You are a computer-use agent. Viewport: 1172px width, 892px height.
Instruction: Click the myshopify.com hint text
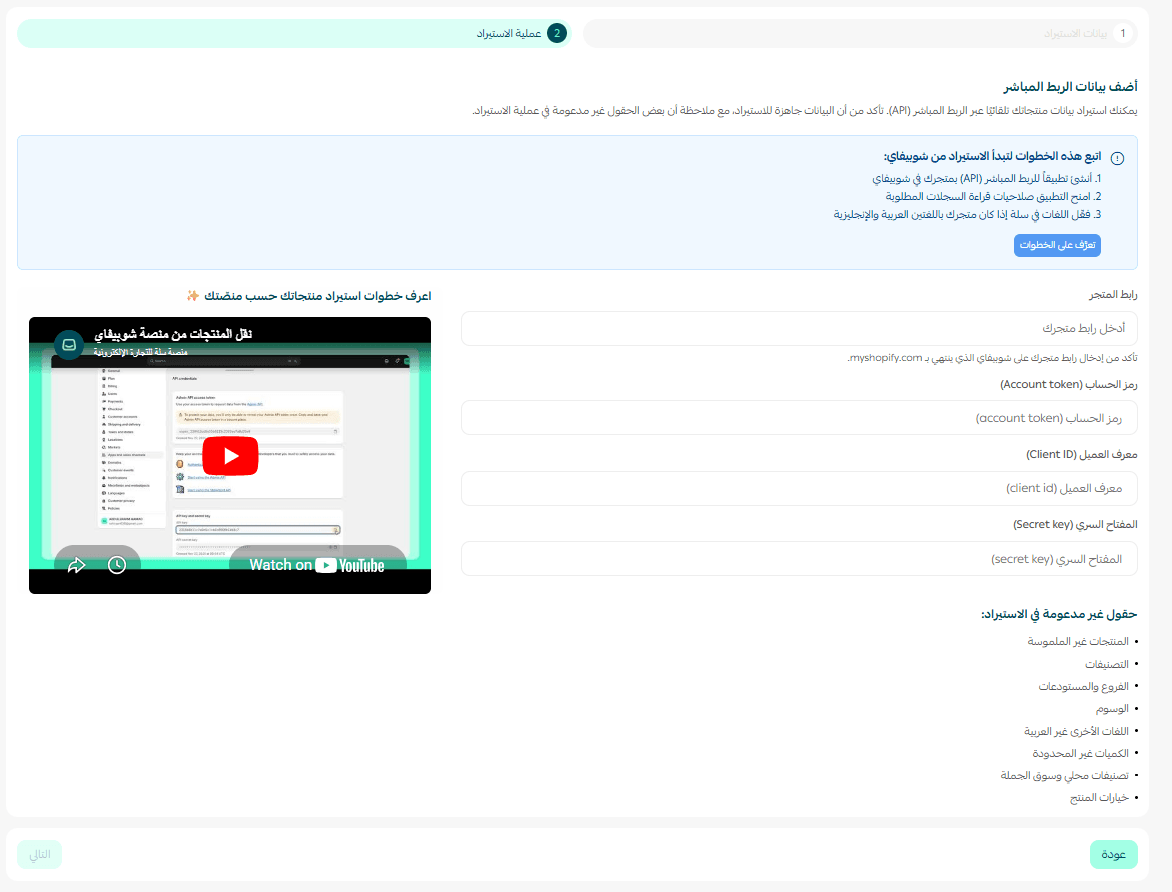992,358
